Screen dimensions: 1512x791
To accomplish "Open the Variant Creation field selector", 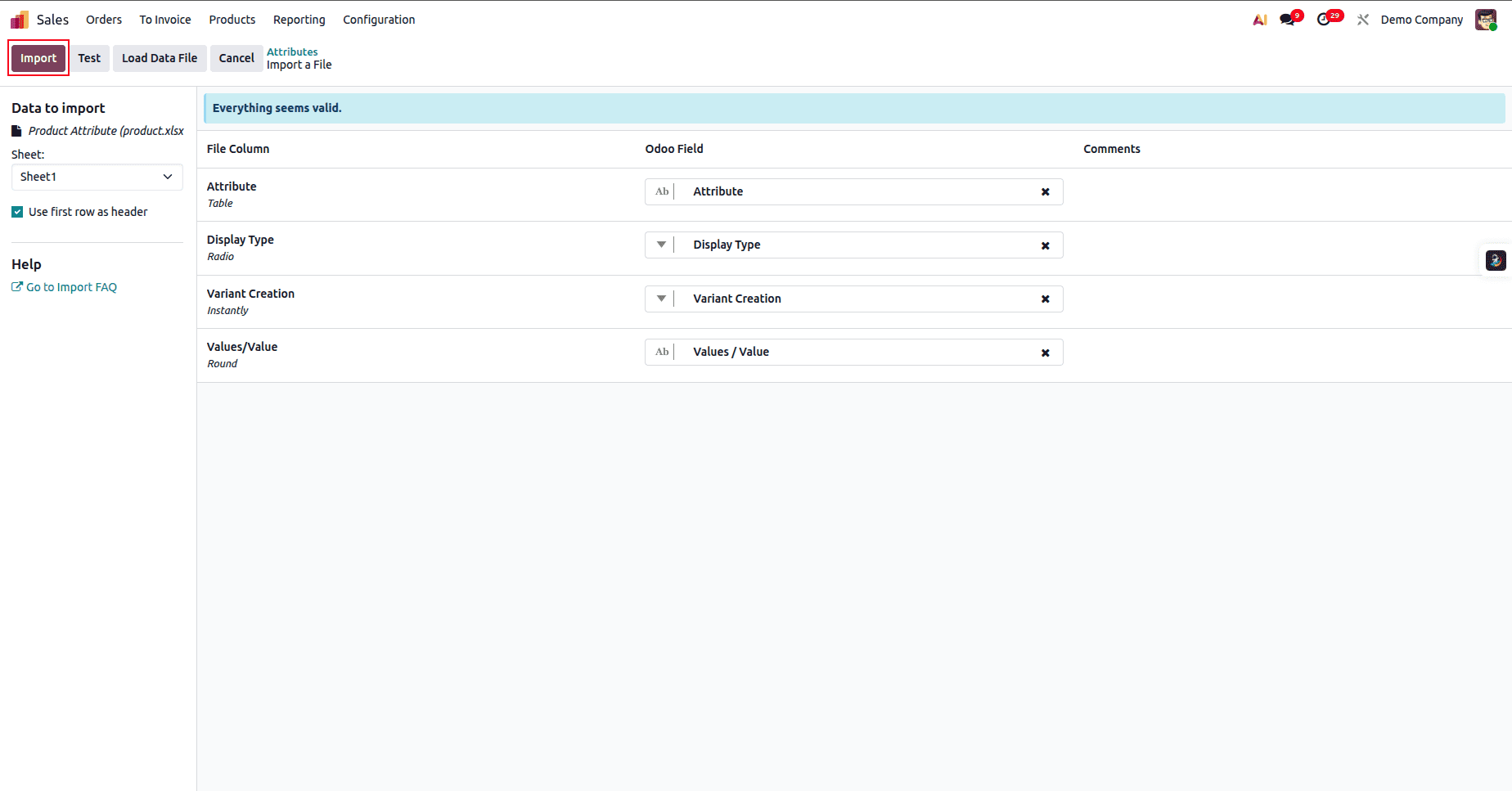I will coord(661,299).
